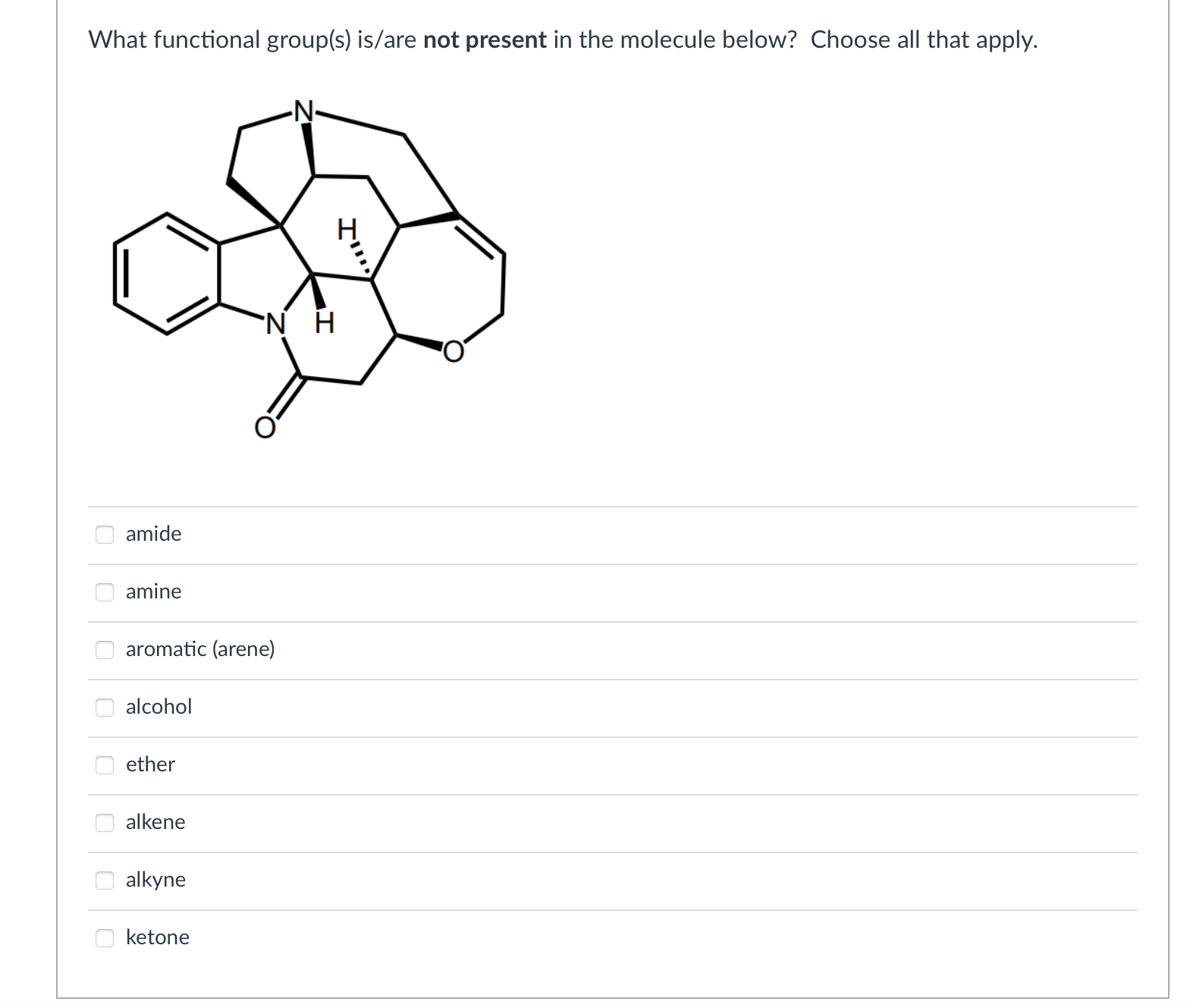
Task: Click the answer options list area
Action: coord(607,736)
